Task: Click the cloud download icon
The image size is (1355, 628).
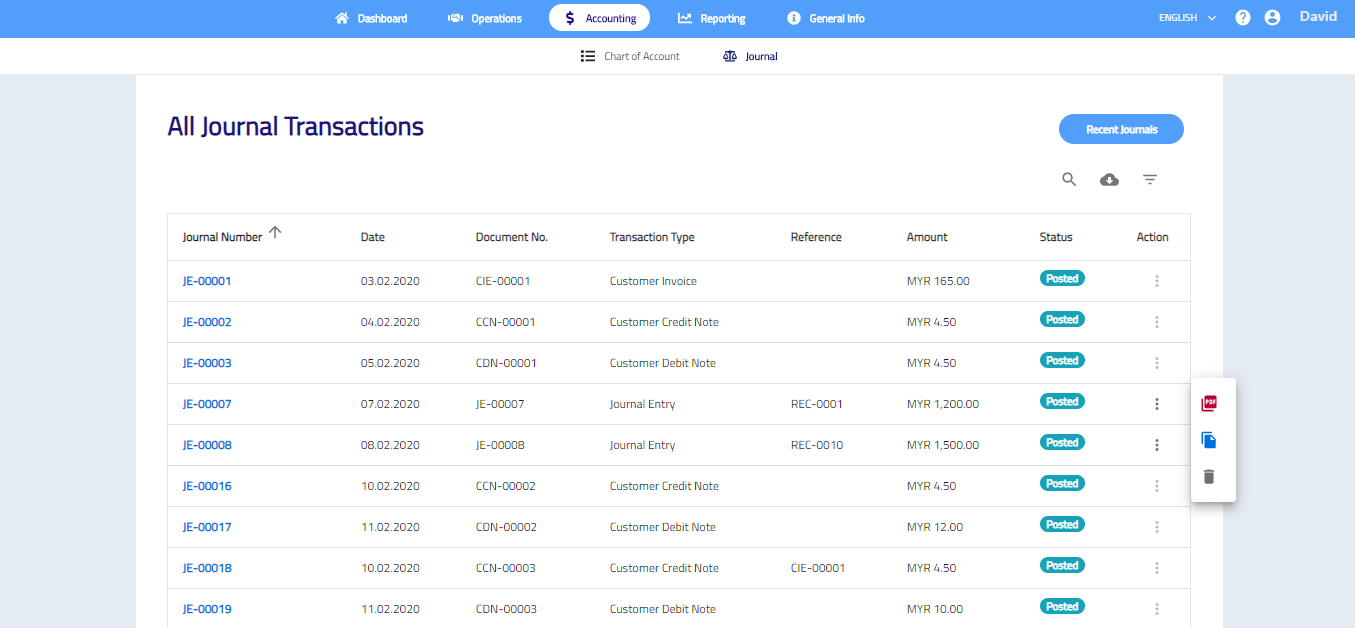Action: tap(1109, 180)
